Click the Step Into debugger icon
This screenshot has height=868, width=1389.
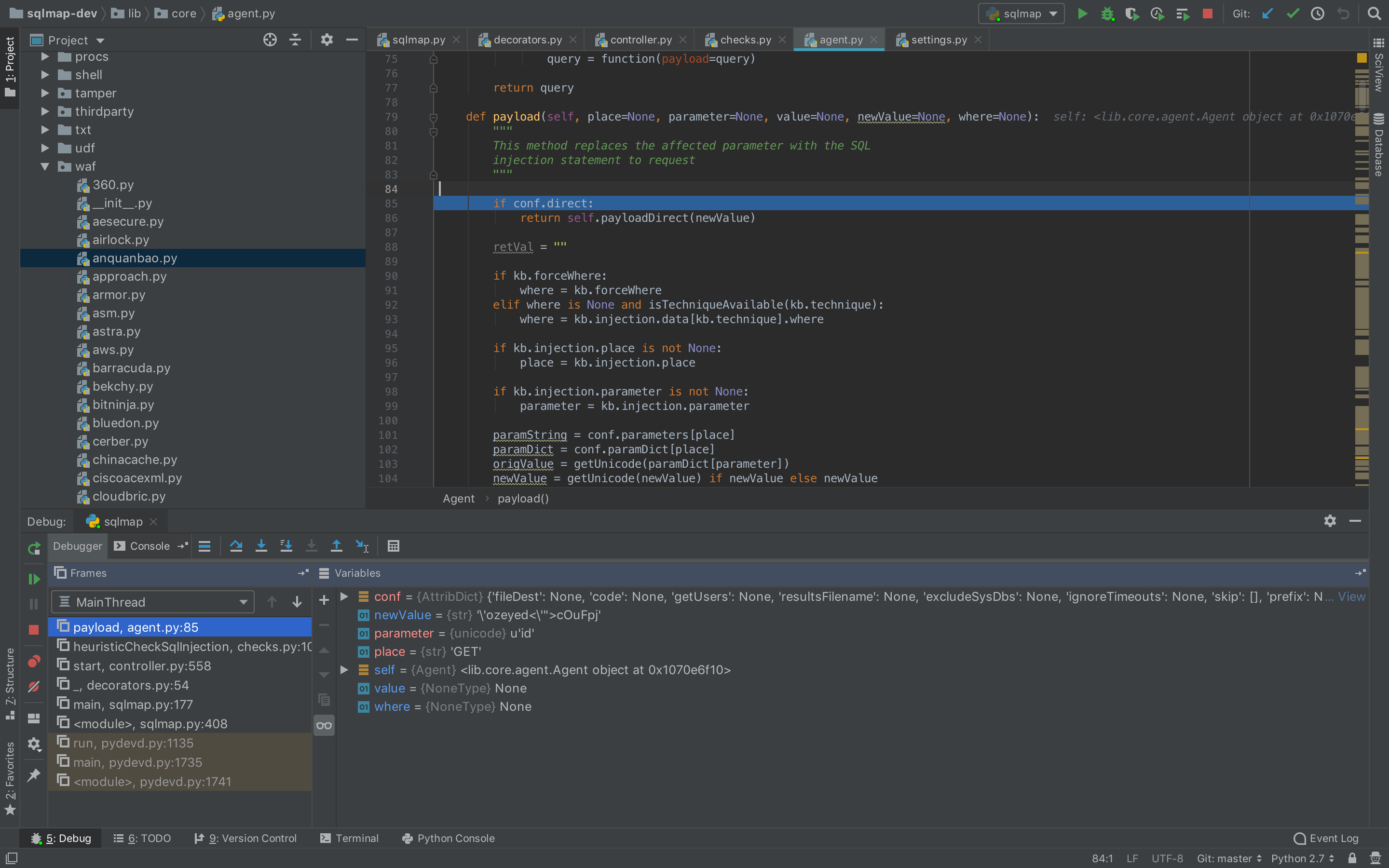click(x=261, y=546)
